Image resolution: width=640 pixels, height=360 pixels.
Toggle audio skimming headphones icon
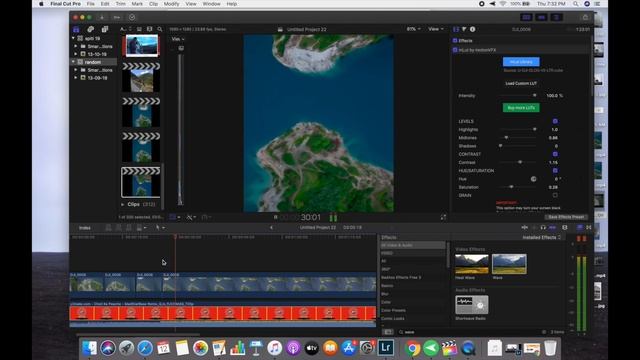coord(543,227)
